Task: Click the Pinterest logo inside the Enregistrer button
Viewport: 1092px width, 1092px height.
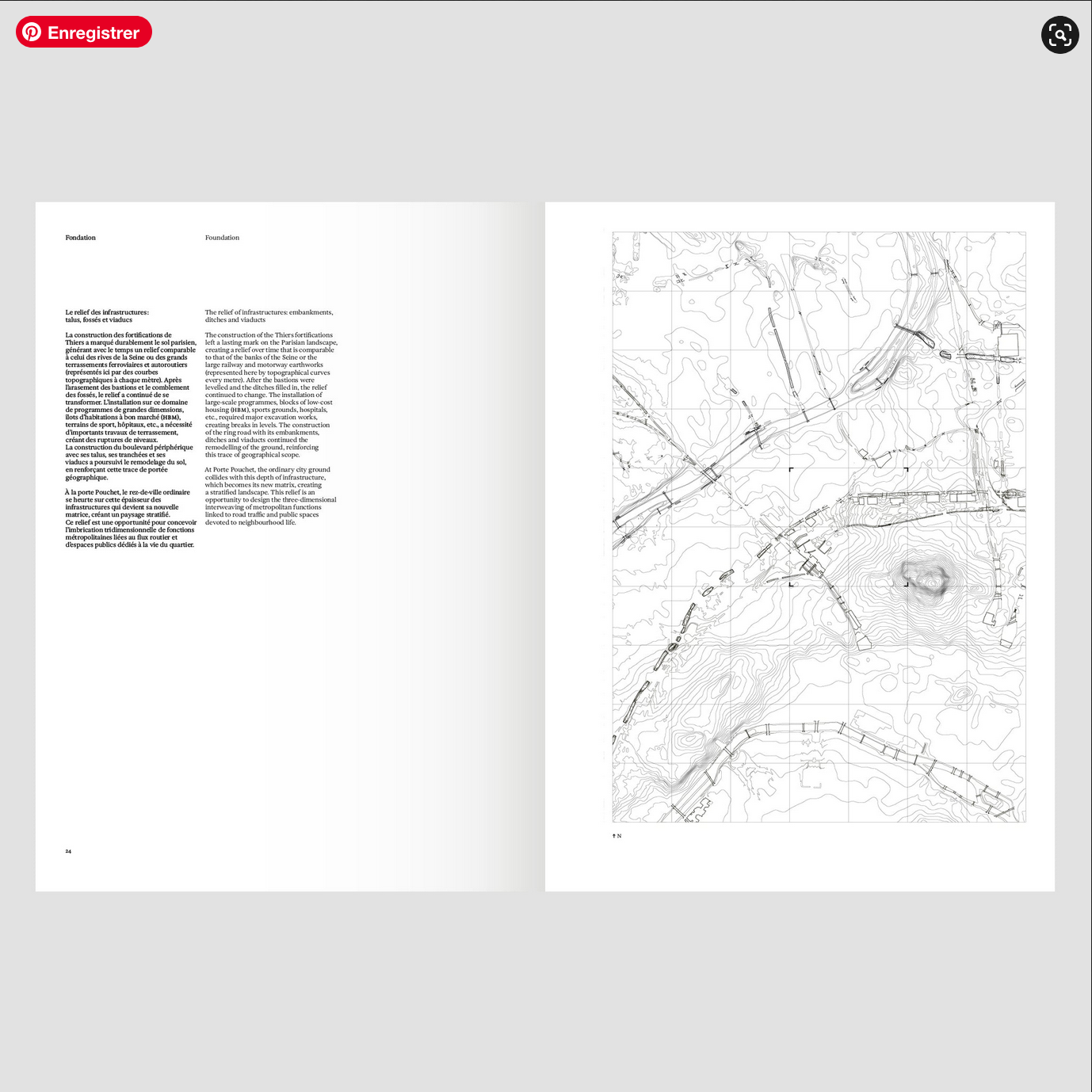Action: pyautogui.click(x=32, y=32)
